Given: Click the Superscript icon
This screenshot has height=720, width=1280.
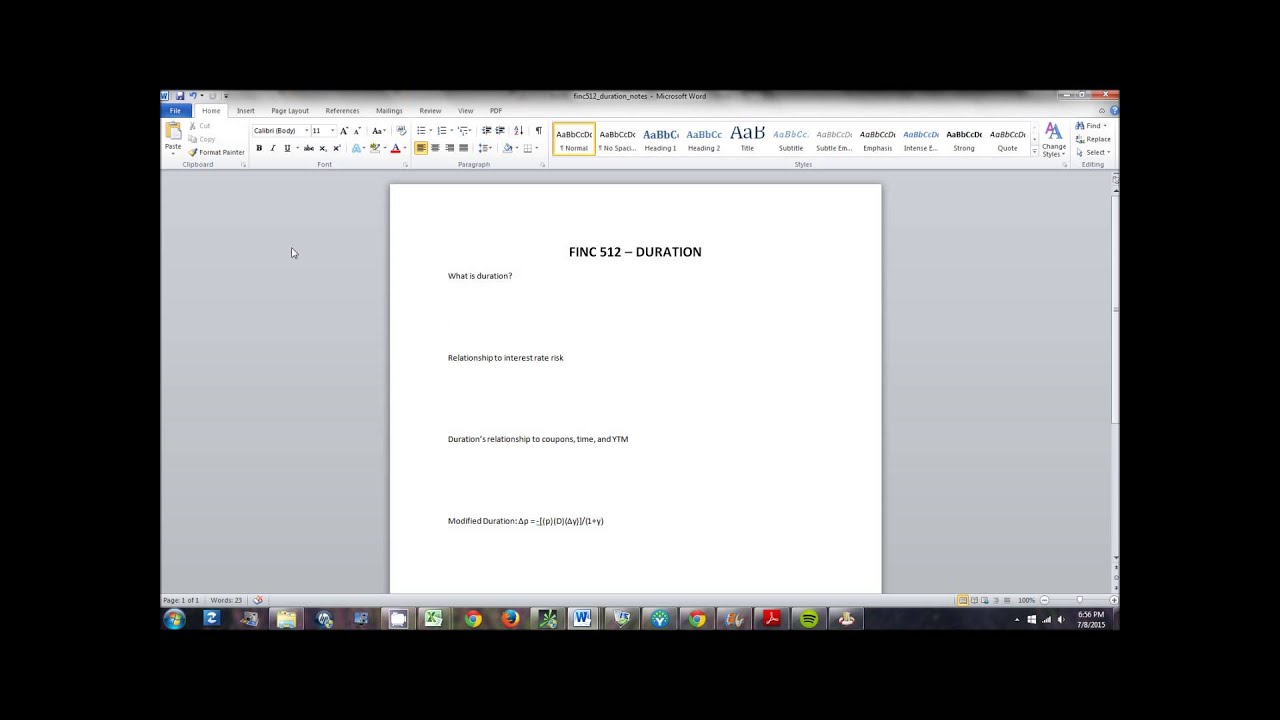Looking at the screenshot, I should point(336,148).
